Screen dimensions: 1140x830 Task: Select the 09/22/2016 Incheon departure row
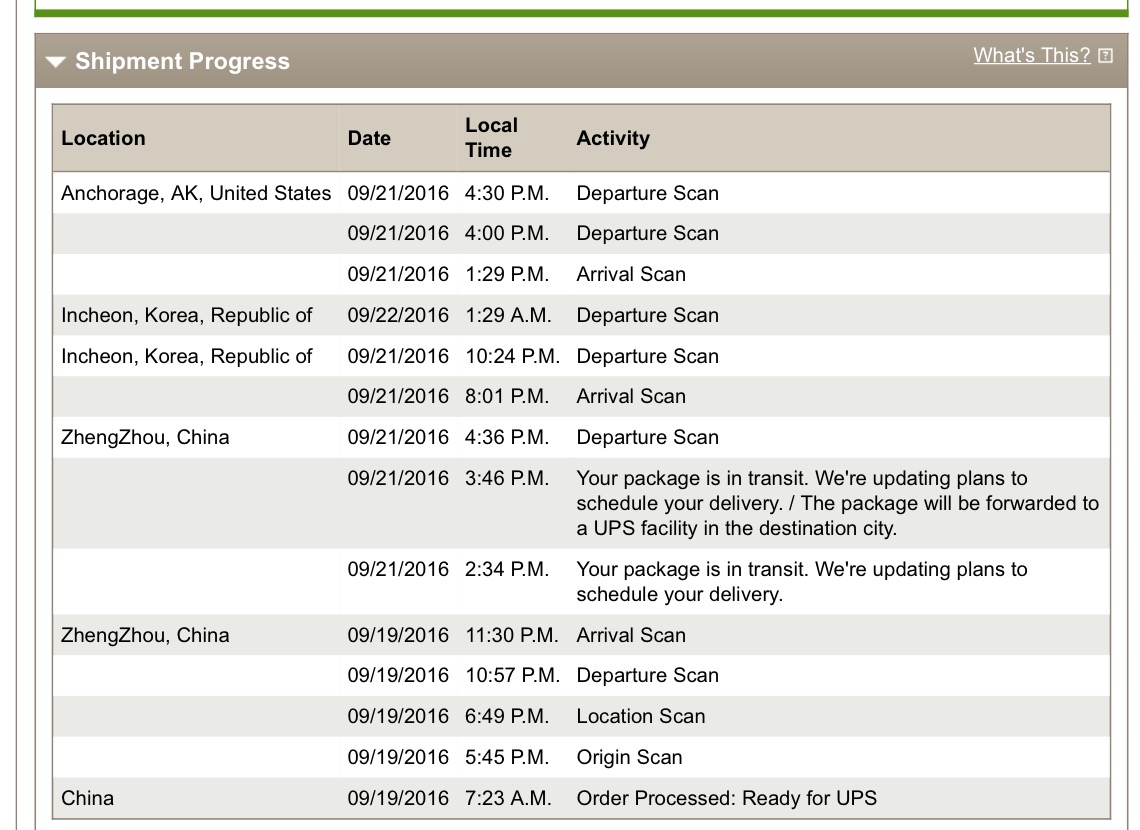(x=581, y=315)
